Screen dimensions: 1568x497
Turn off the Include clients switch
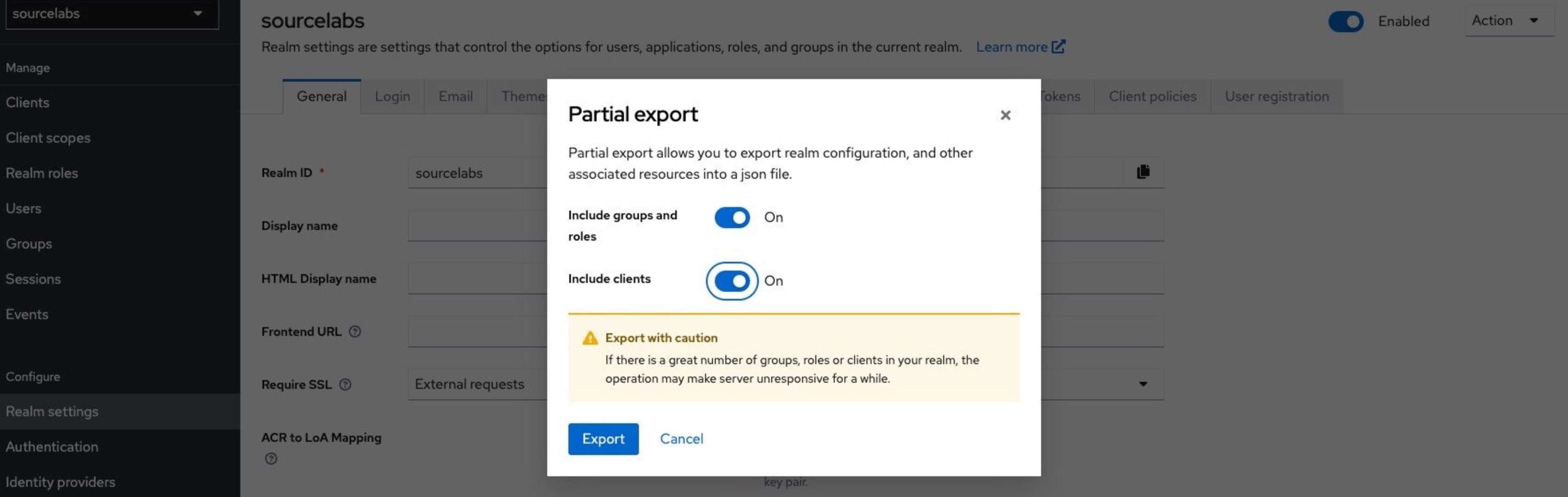click(732, 281)
